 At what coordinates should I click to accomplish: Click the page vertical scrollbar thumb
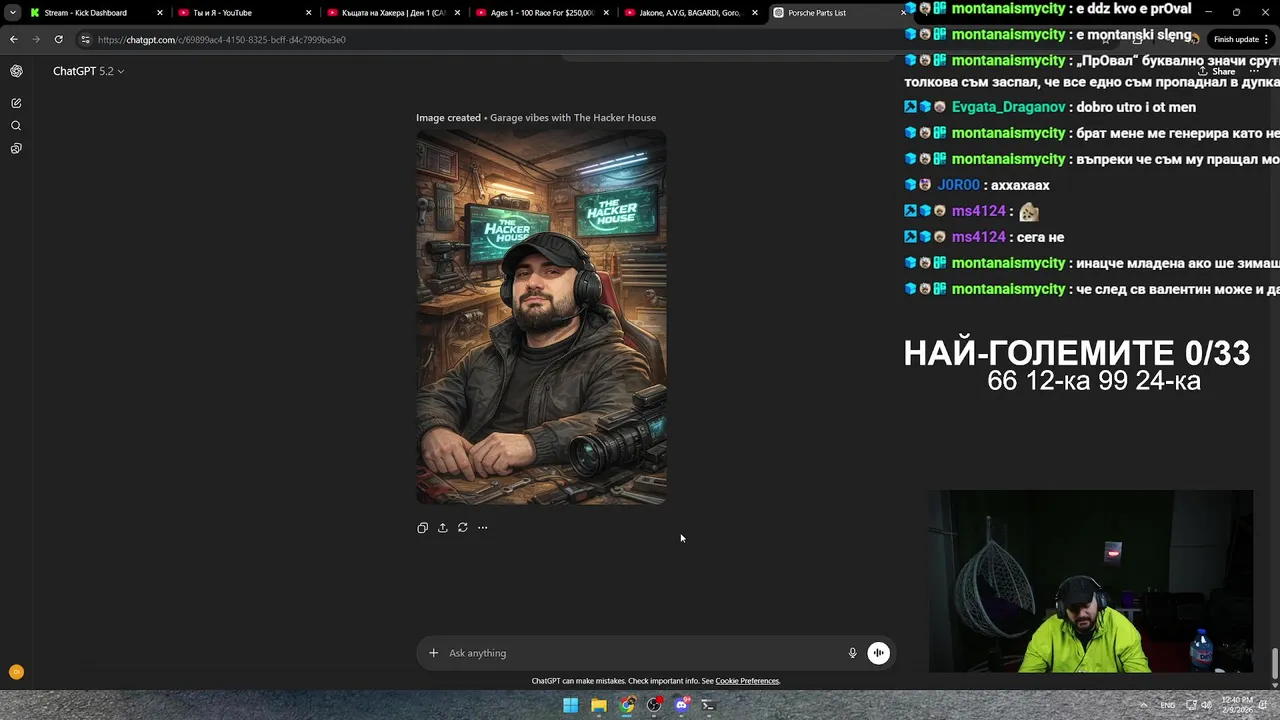(1275, 662)
